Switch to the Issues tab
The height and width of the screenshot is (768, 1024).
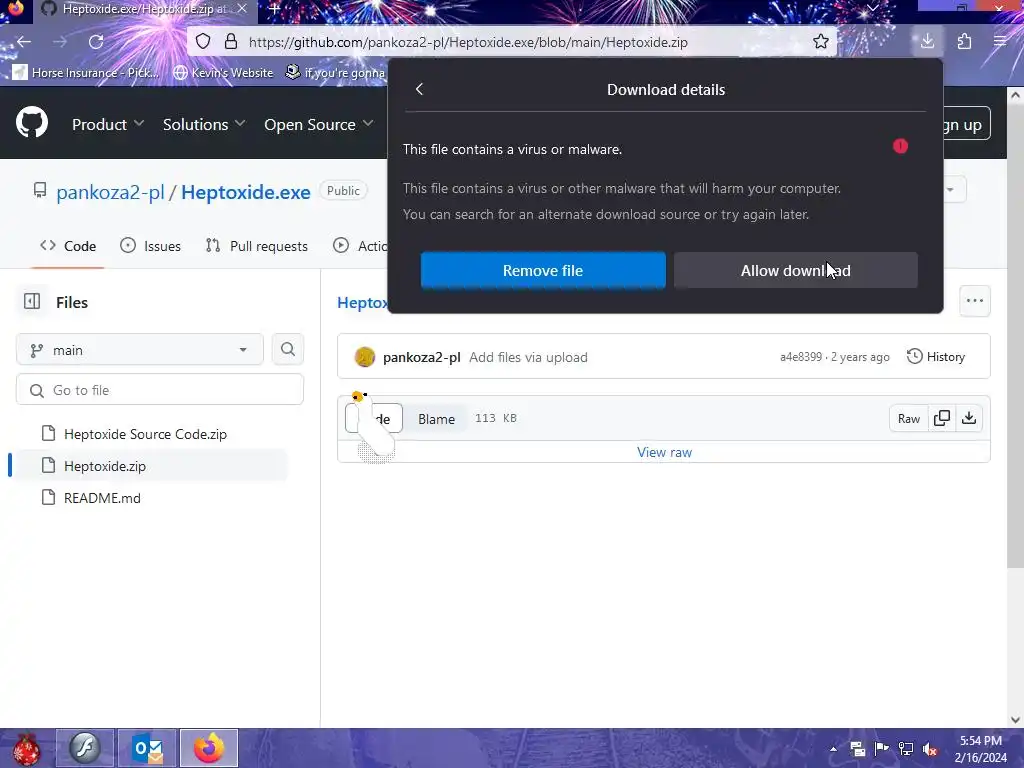(151, 246)
